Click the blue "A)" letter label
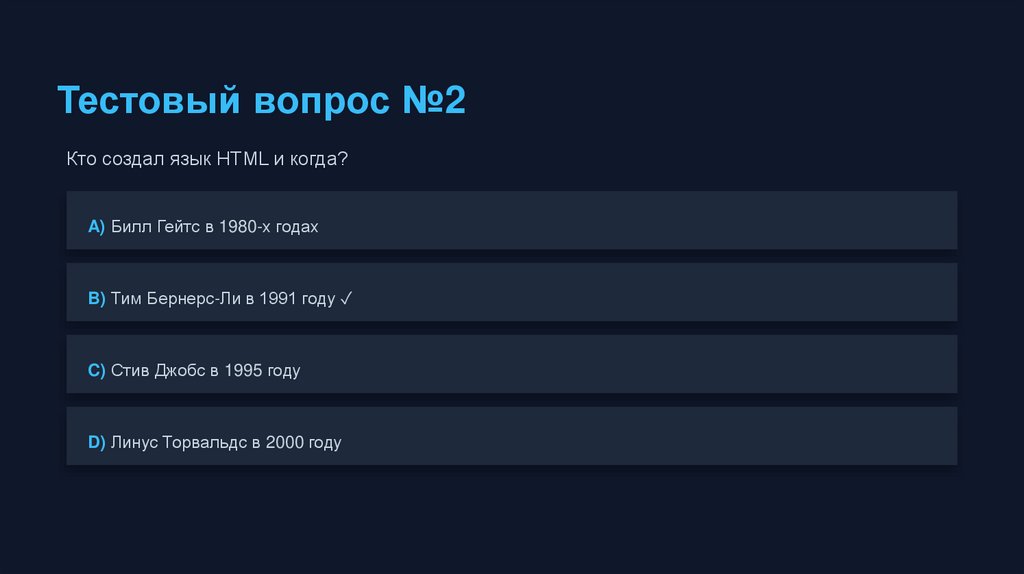 (96, 227)
